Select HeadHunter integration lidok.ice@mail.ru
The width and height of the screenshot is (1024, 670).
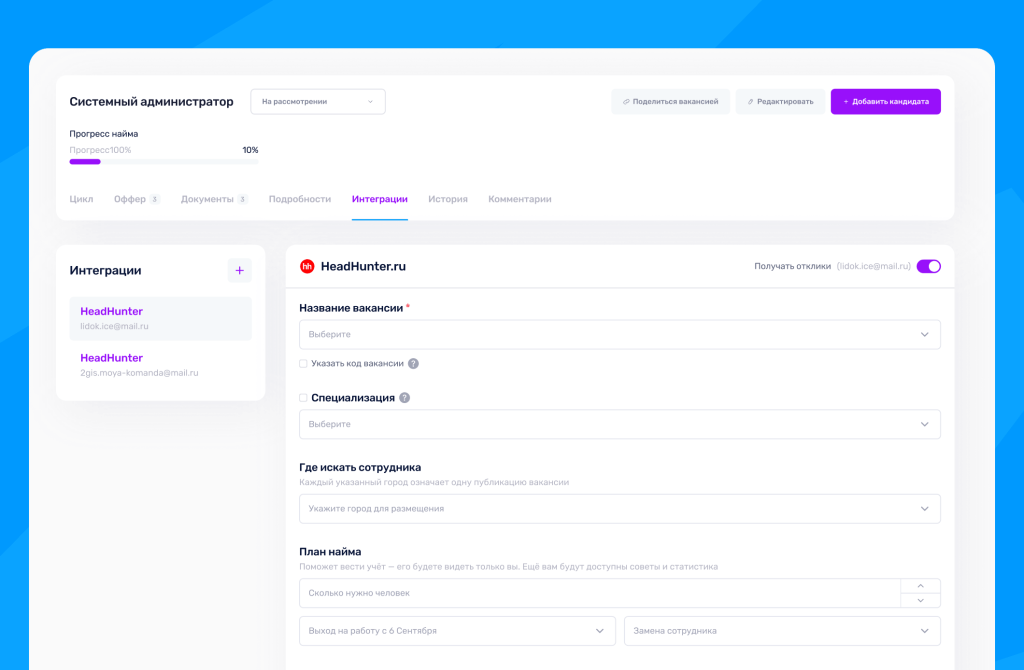(x=161, y=319)
